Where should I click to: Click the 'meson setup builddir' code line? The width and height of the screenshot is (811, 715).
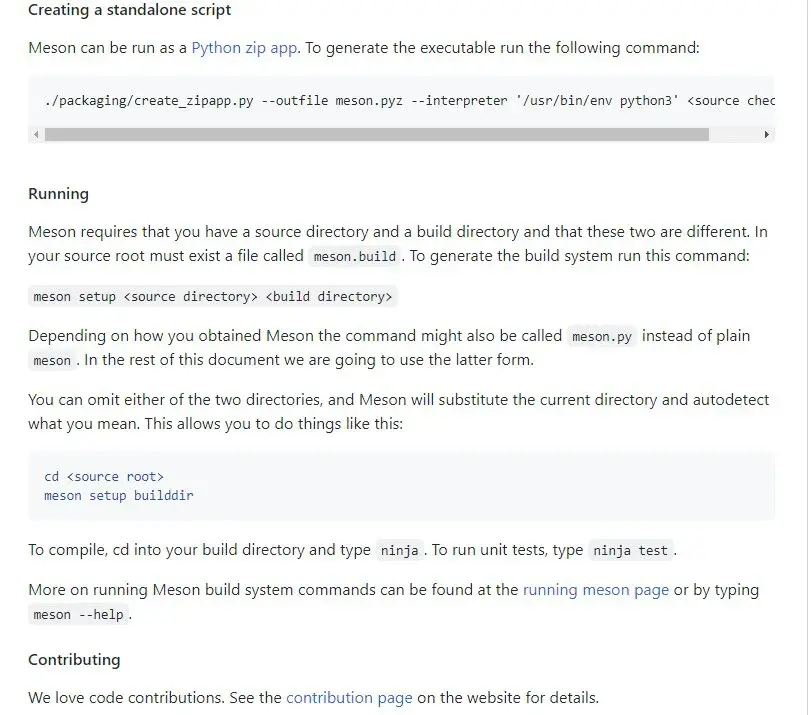tap(118, 496)
